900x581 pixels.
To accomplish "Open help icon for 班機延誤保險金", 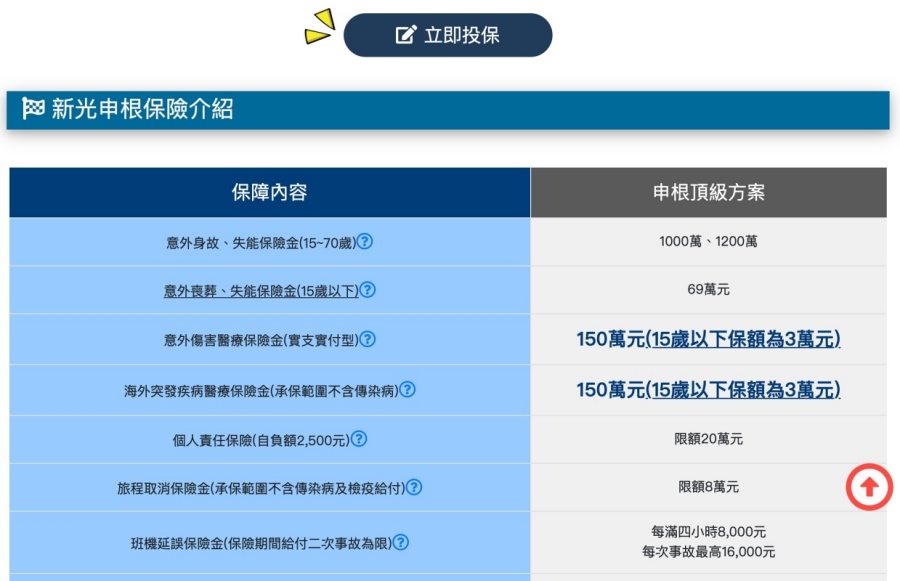I will click(x=401, y=542).
